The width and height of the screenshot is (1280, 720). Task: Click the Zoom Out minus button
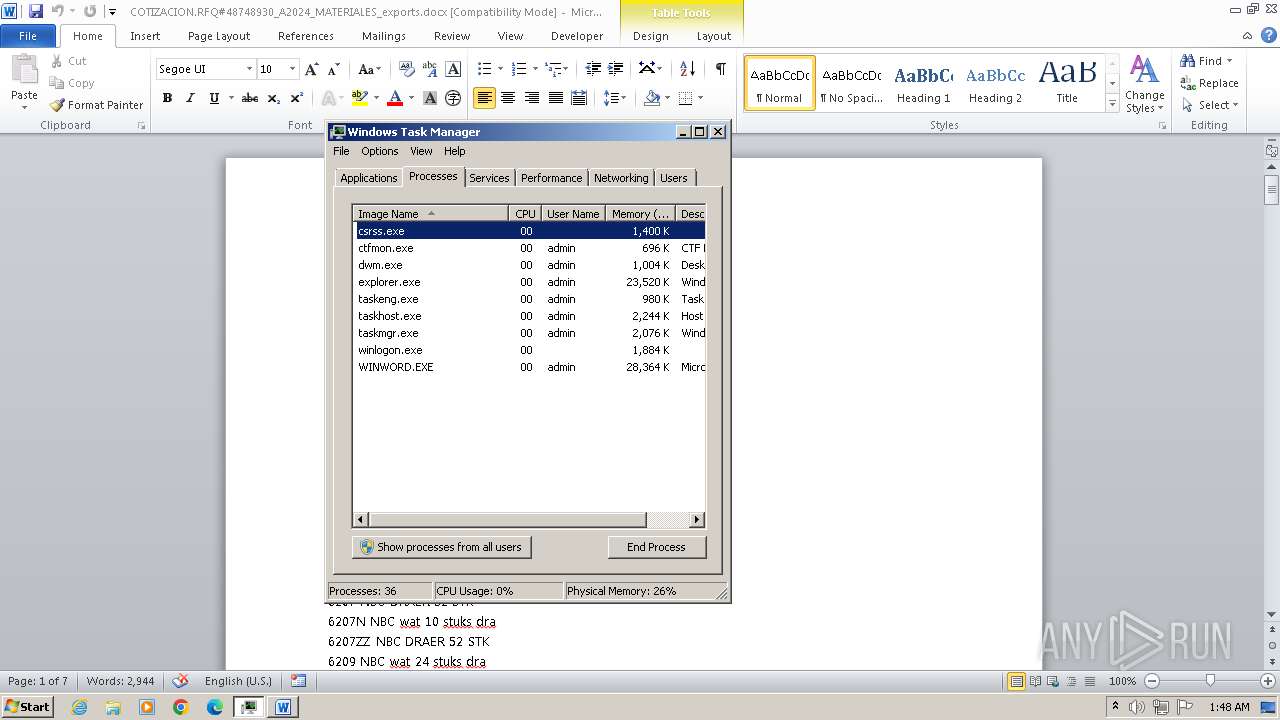1152,681
